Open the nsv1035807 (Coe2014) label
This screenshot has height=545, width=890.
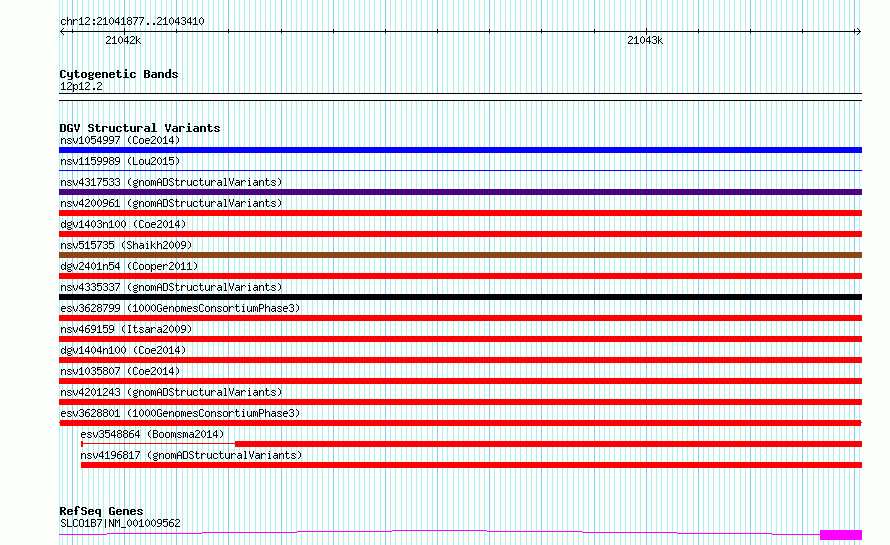[x=120, y=371]
